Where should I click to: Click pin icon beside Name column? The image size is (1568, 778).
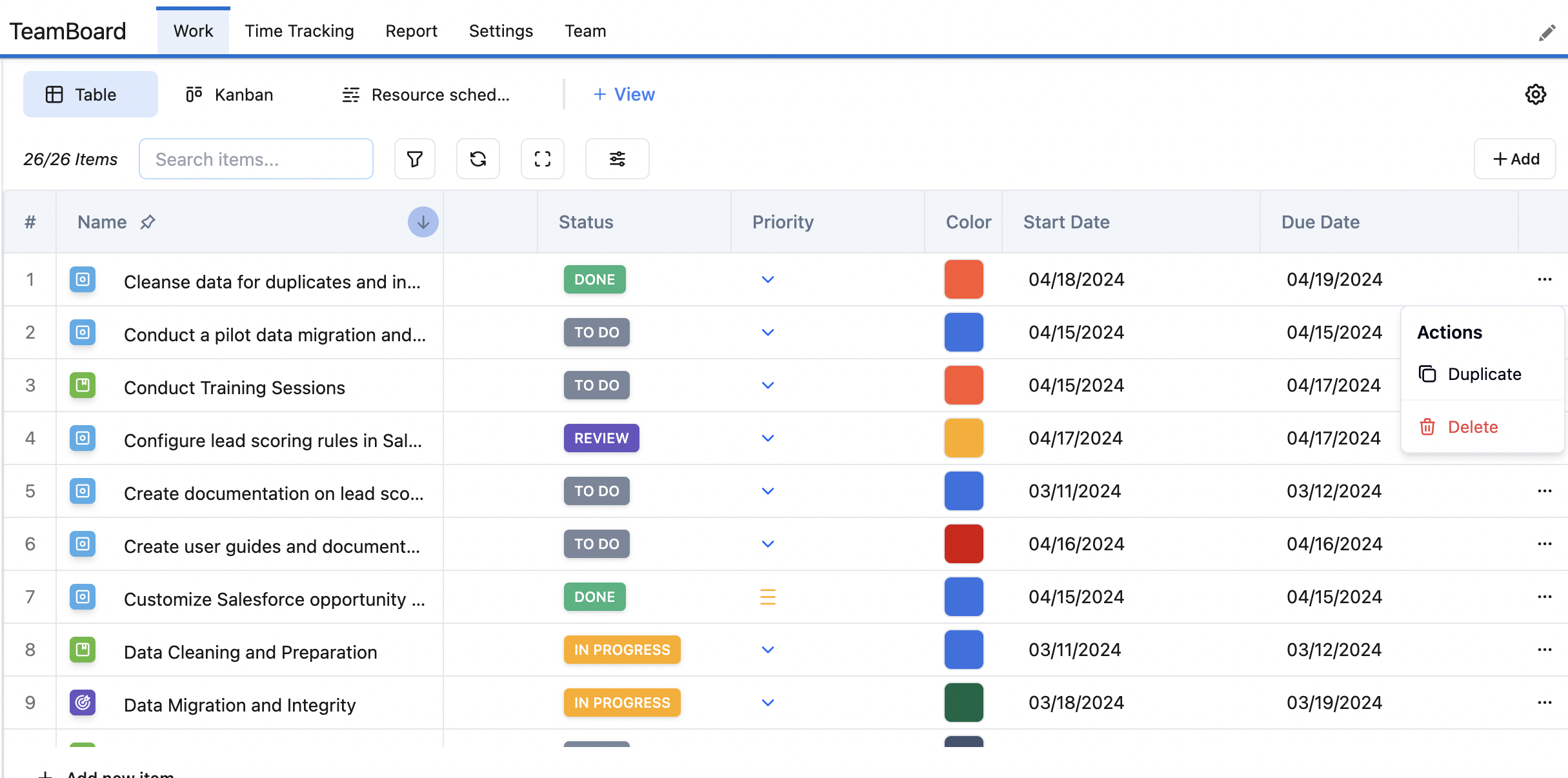pyautogui.click(x=148, y=222)
